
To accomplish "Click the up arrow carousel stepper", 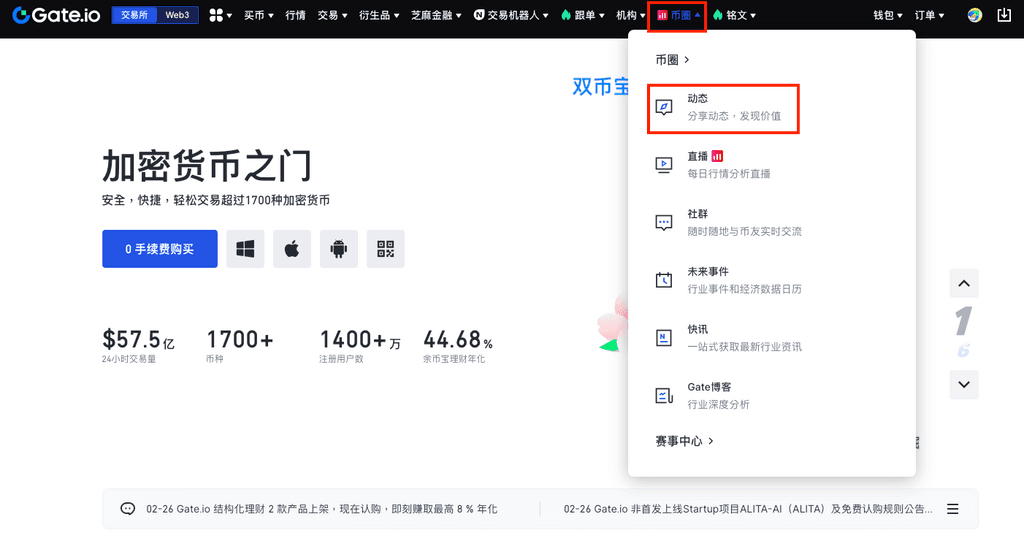I will pos(963,283).
